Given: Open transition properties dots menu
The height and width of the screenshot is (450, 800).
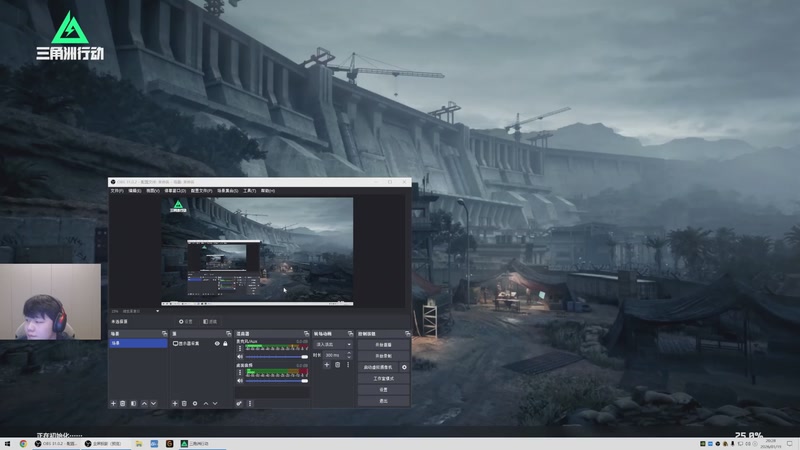Looking at the screenshot, I should [x=348, y=365].
